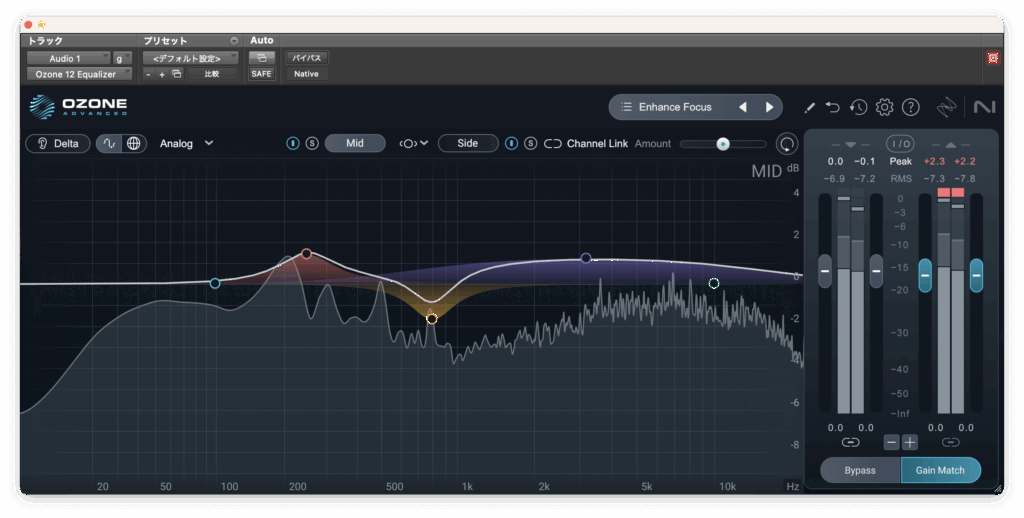
Task: Select the Side channel tab
Action: [467, 143]
